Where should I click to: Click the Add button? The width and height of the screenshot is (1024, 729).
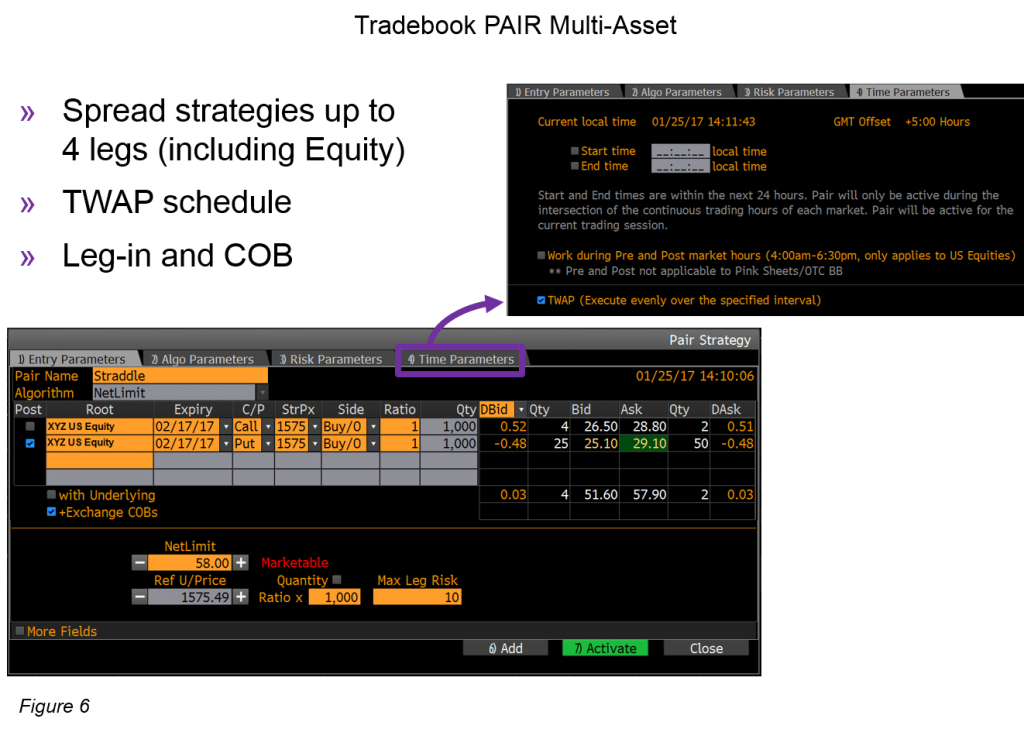[505, 648]
